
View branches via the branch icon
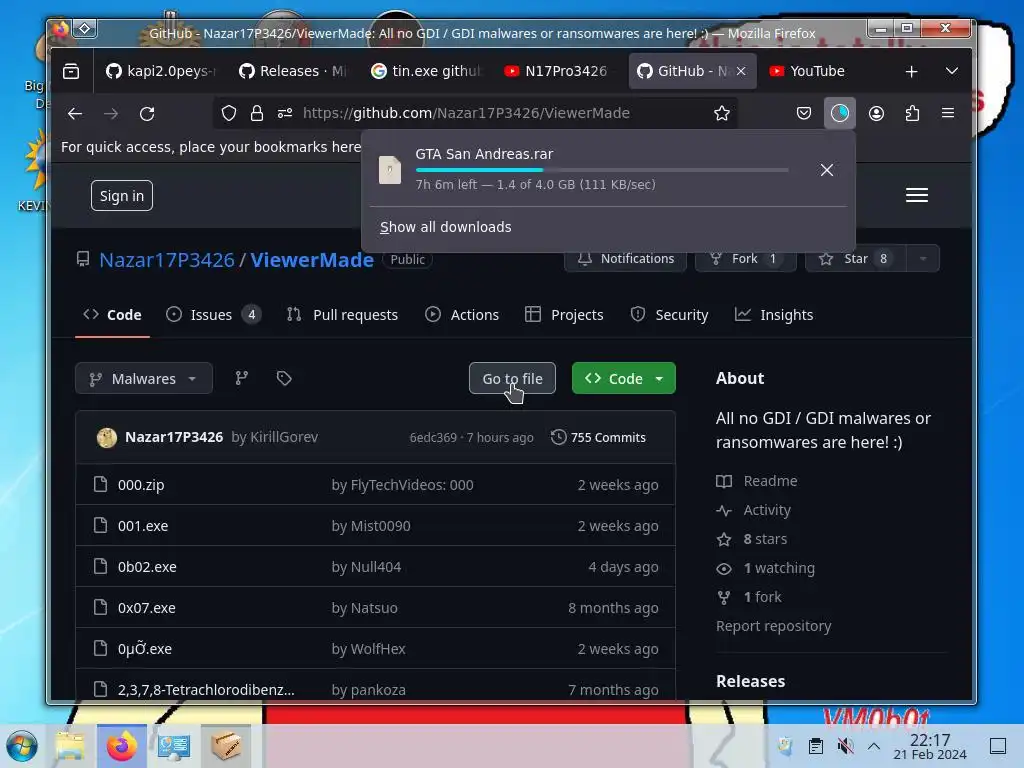click(242, 379)
